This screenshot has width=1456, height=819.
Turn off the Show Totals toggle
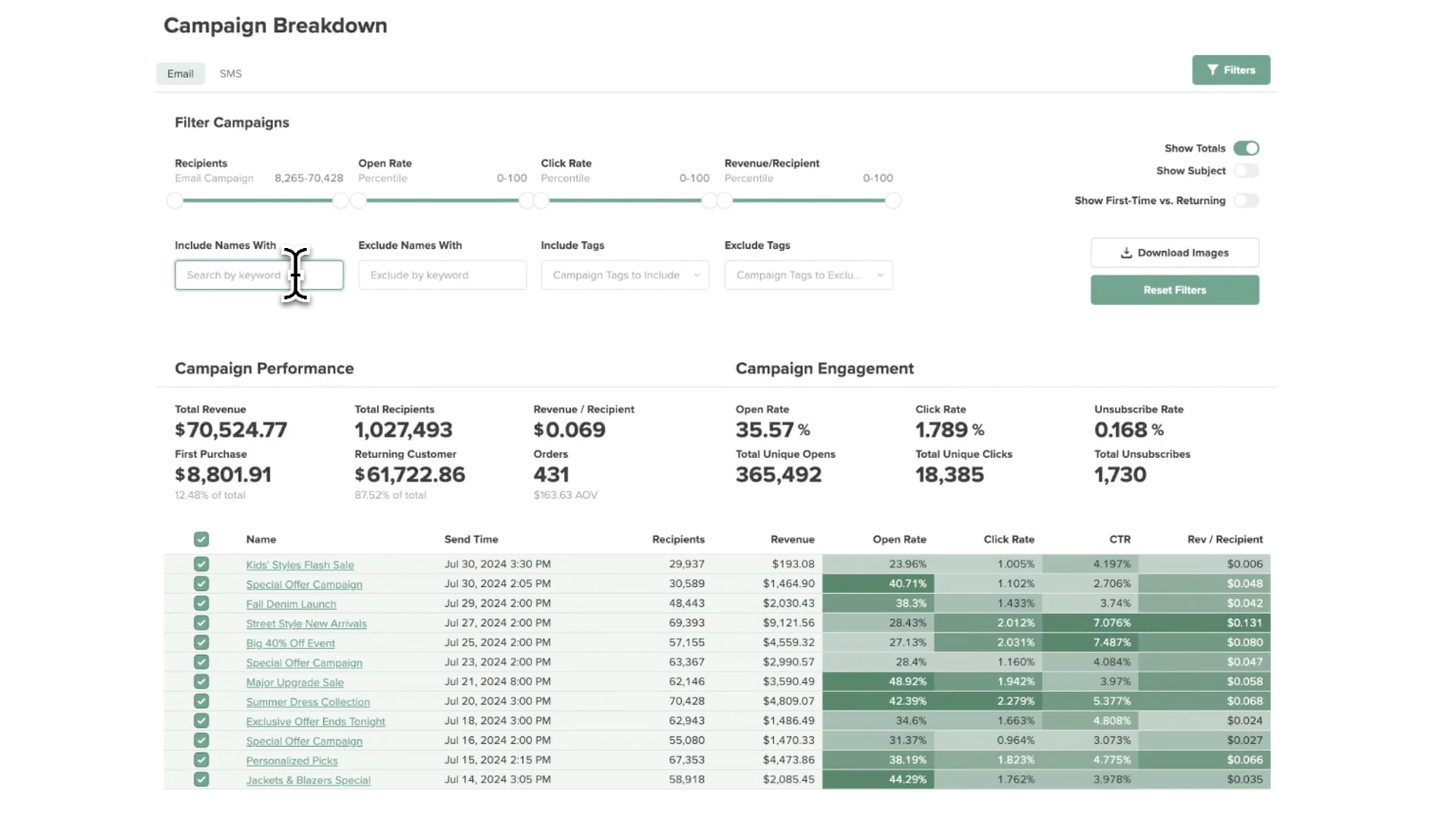1246,148
